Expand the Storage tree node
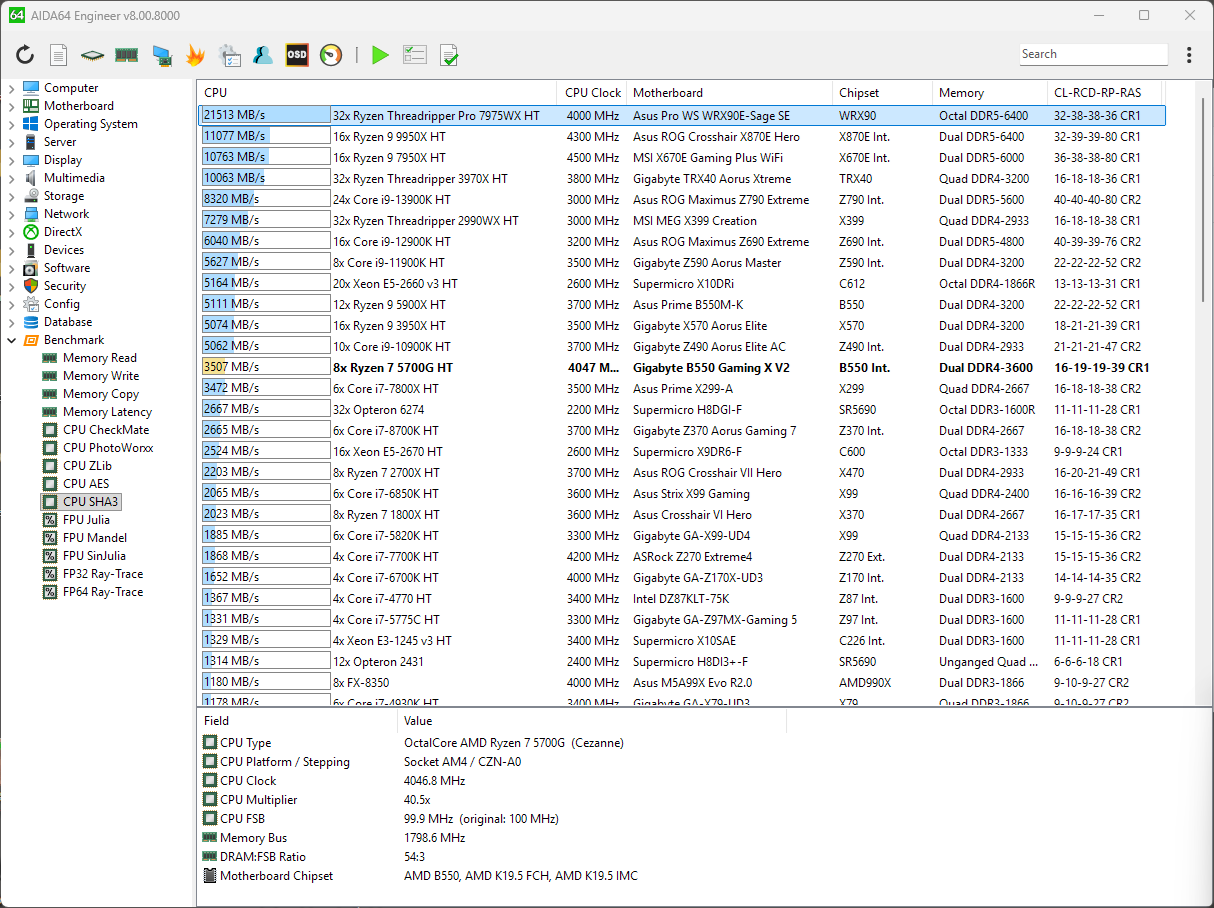The width and height of the screenshot is (1214, 908). click(11, 196)
